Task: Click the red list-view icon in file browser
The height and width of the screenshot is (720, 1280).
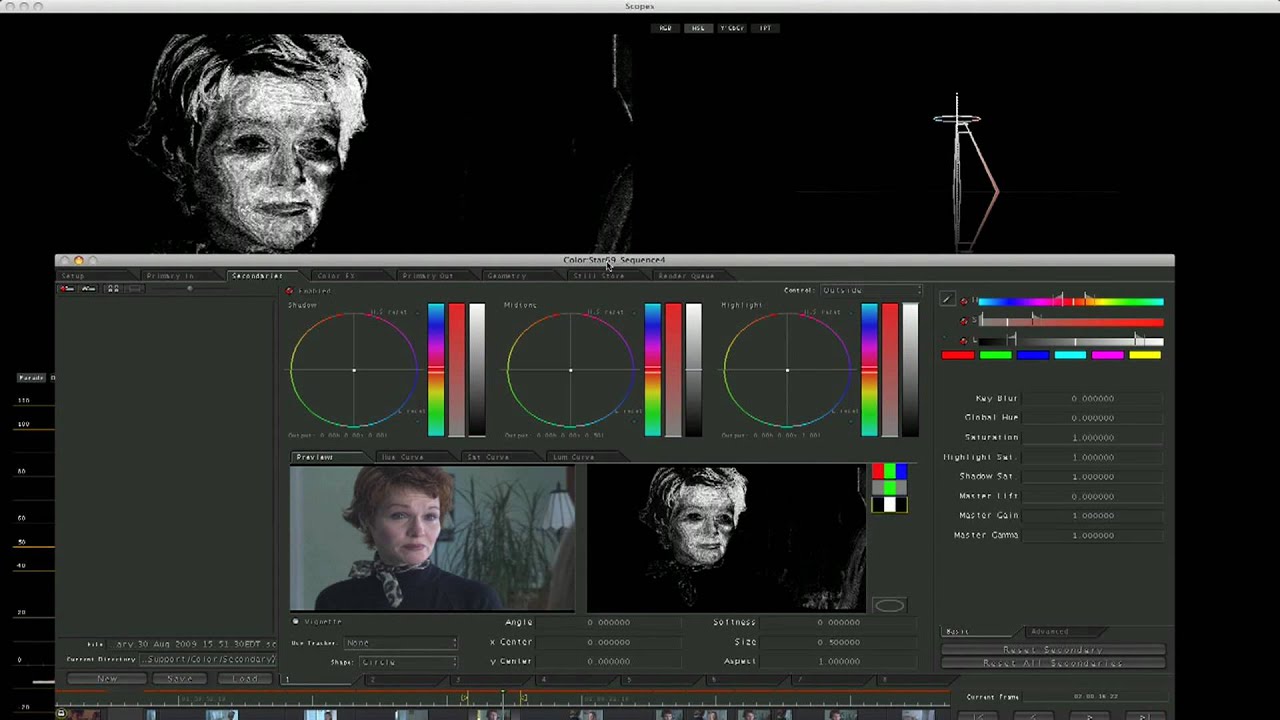Action: [x=67, y=289]
